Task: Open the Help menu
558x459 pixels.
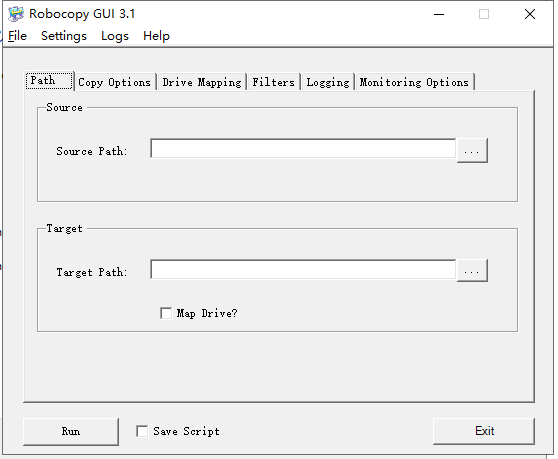Action: click(x=156, y=36)
